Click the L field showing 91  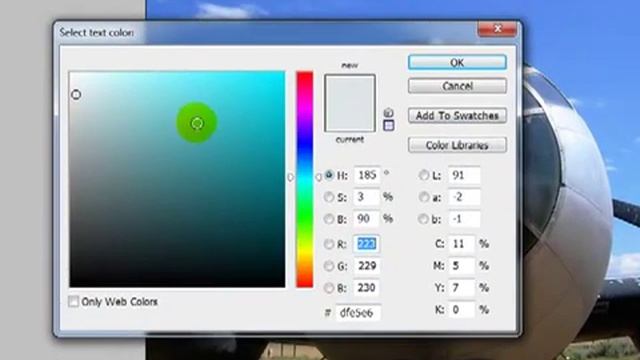[464, 175]
